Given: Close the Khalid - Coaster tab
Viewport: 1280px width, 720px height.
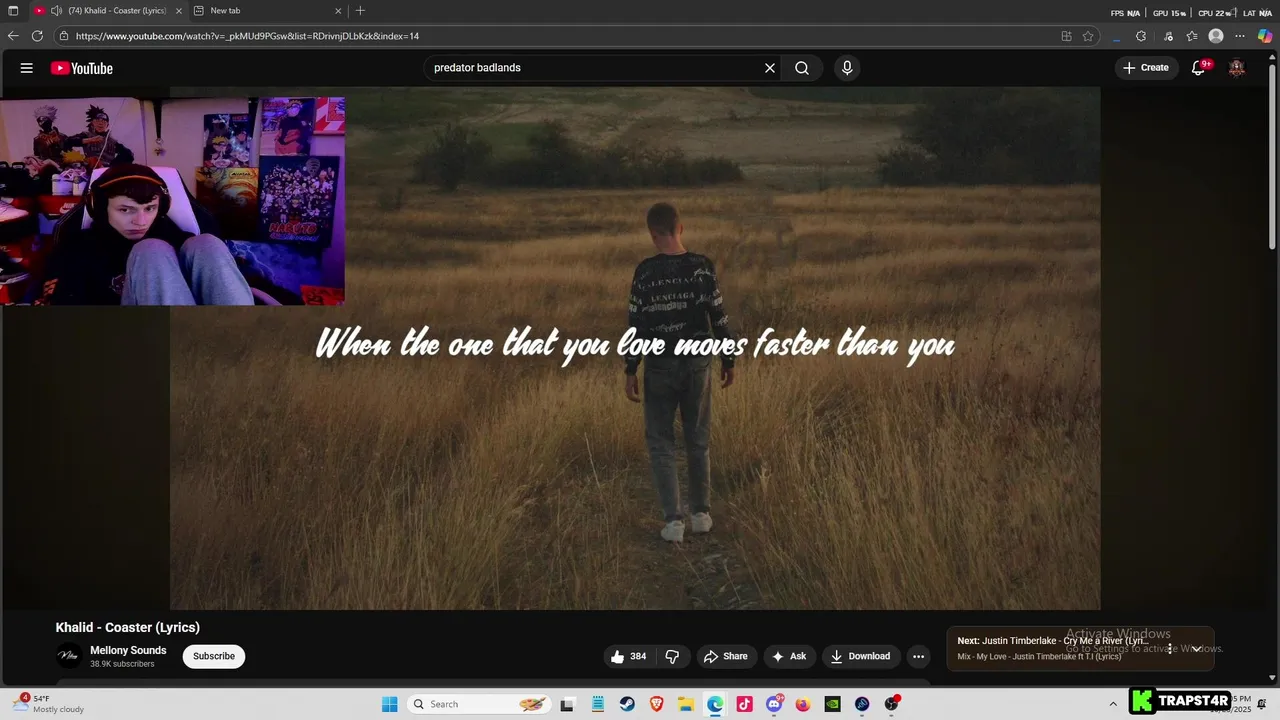Looking at the screenshot, I should 179,11.
